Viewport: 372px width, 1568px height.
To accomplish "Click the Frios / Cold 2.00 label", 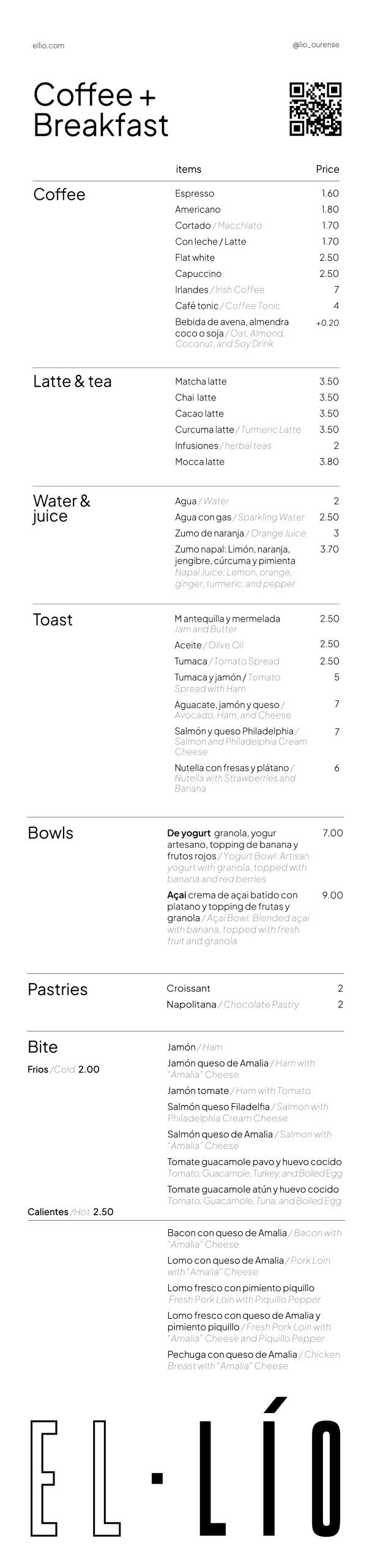I will [x=64, y=1069].
